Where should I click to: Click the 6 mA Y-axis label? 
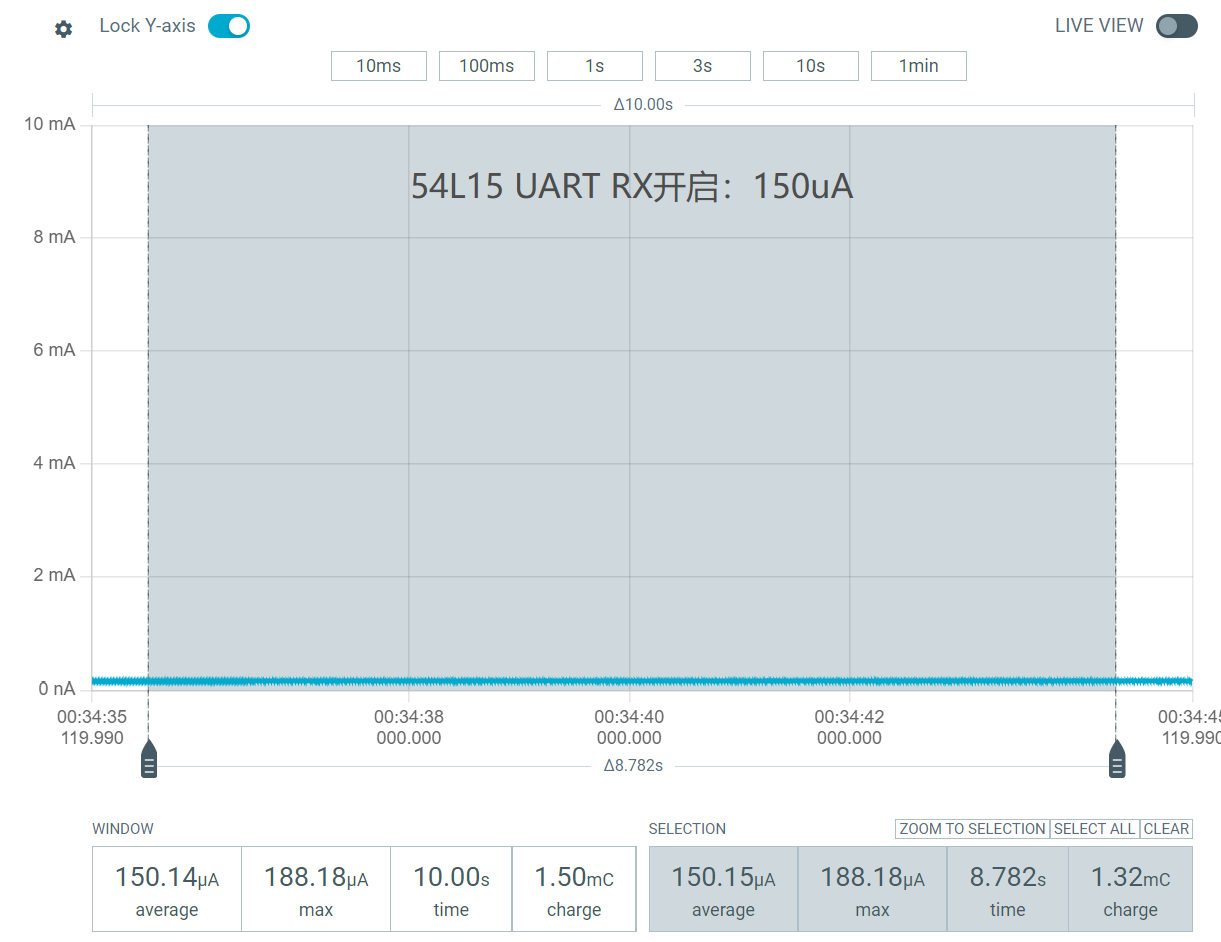(x=55, y=350)
